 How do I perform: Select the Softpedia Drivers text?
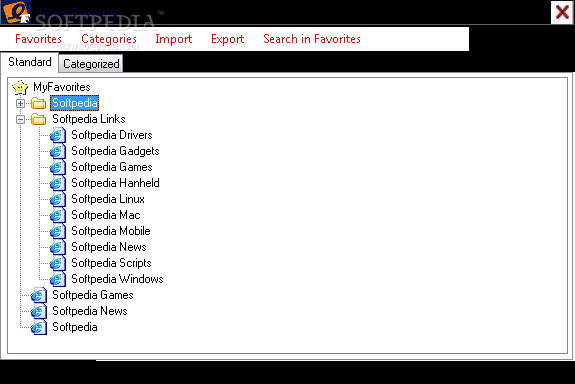coord(112,135)
